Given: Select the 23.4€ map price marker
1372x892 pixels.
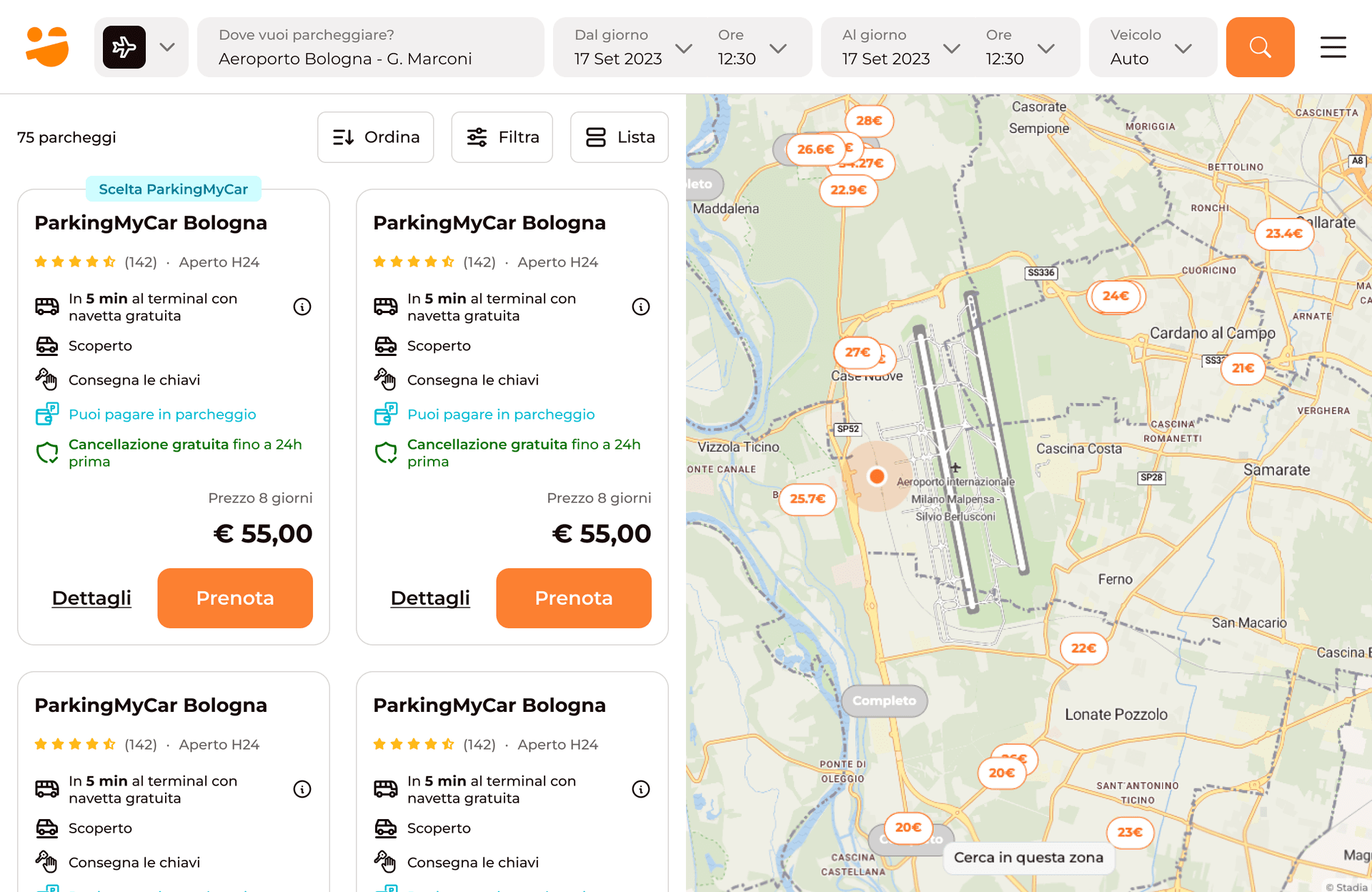Looking at the screenshot, I should pyautogui.click(x=1284, y=234).
